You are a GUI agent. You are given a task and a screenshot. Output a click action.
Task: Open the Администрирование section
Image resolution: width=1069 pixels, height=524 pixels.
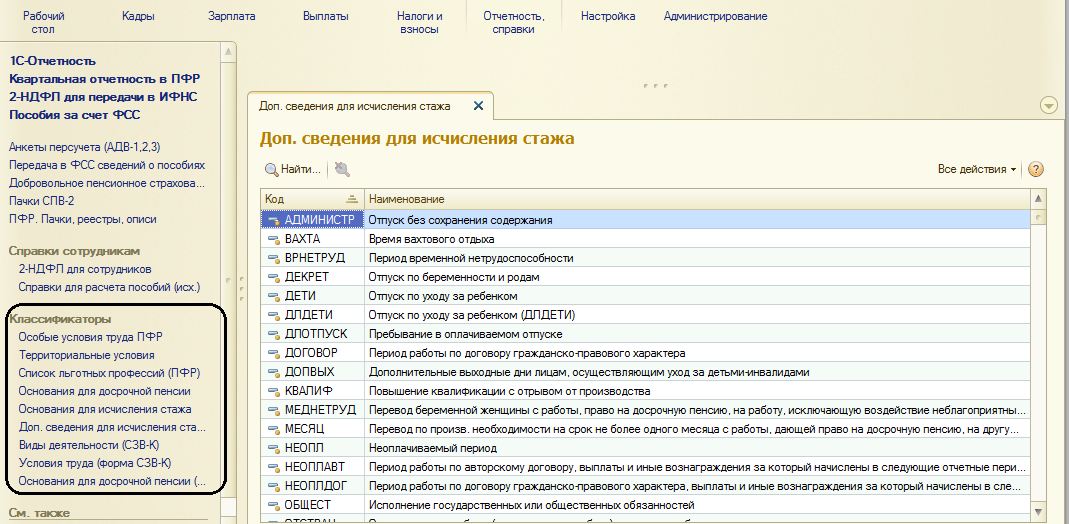click(x=715, y=16)
